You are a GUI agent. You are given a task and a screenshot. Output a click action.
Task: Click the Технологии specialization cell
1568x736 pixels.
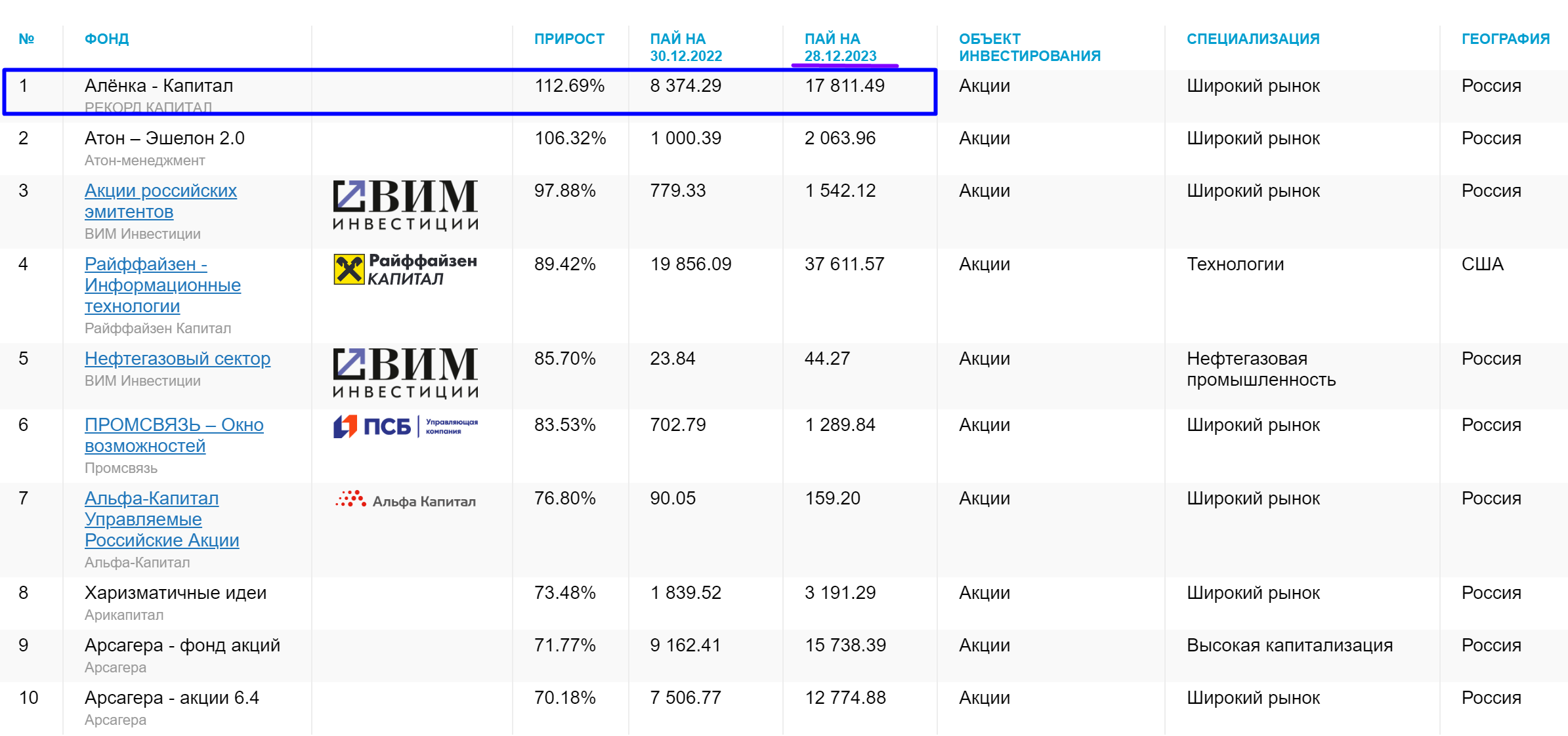1235,264
